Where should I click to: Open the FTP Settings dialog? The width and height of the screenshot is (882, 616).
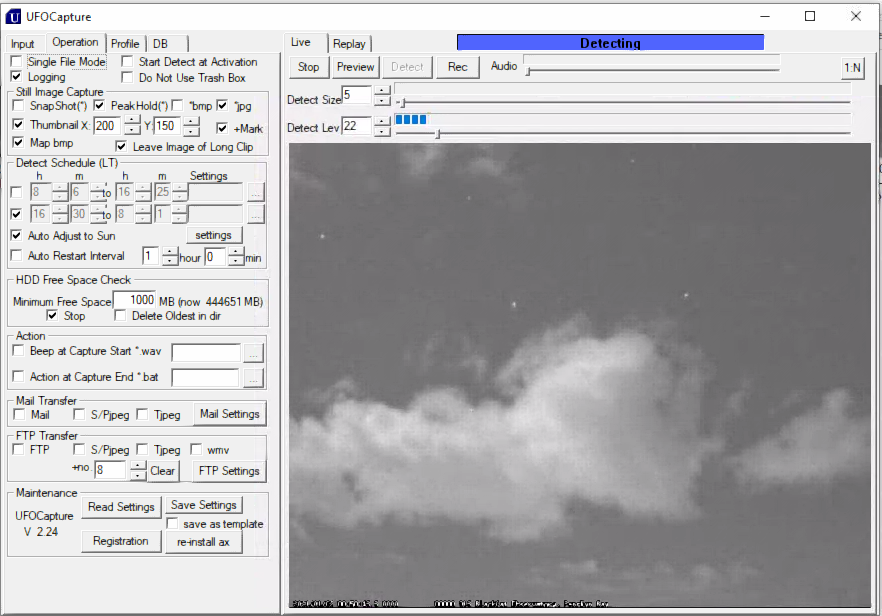[x=227, y=471]
